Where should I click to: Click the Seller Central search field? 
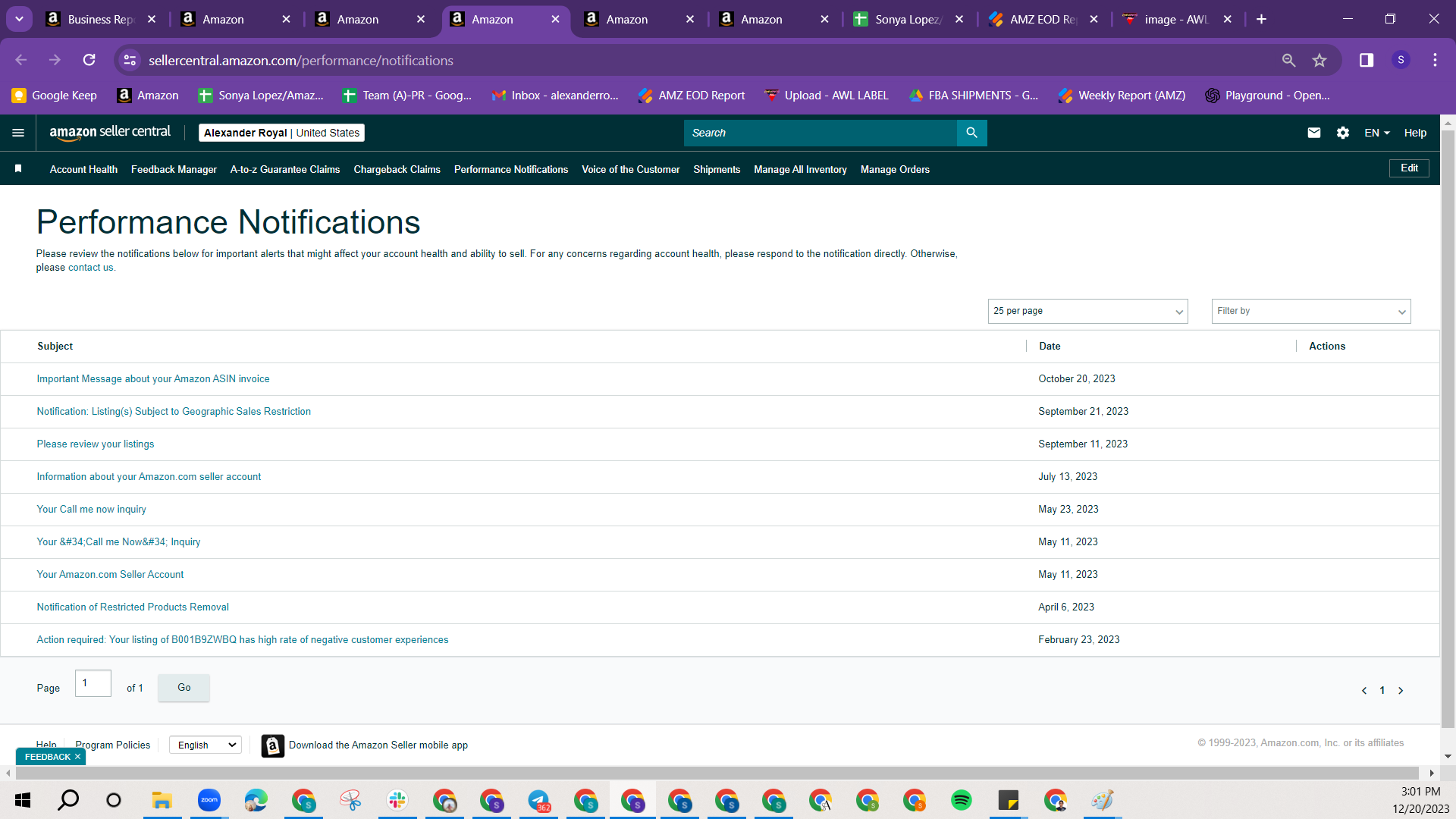tap(820, 133)
